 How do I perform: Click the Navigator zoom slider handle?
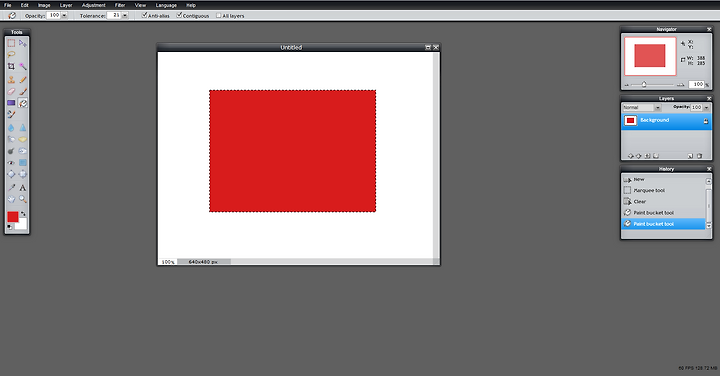pyautogui.click(x=644, y=84)
